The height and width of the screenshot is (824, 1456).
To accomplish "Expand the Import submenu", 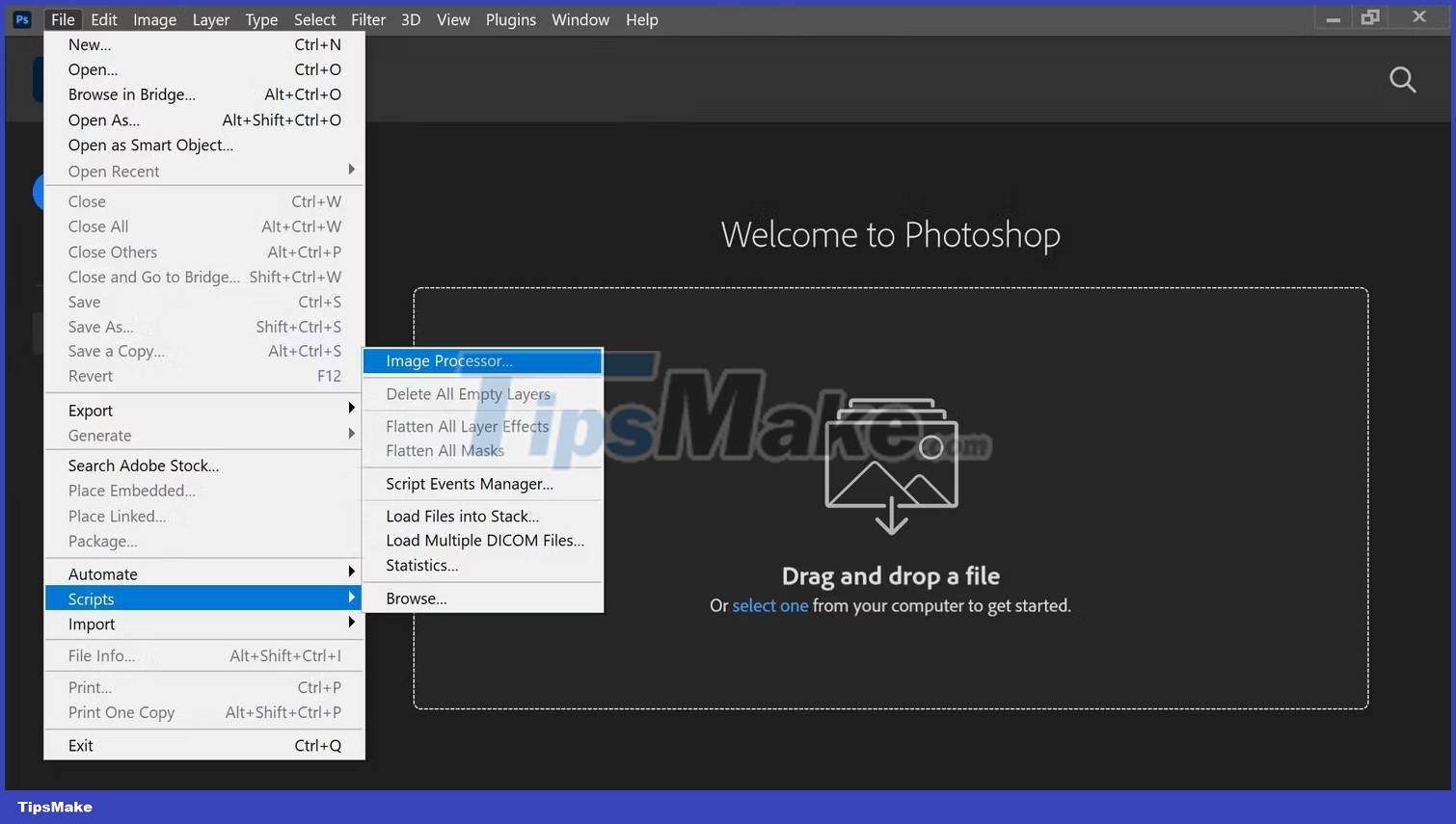I will [x=91, y=624].
